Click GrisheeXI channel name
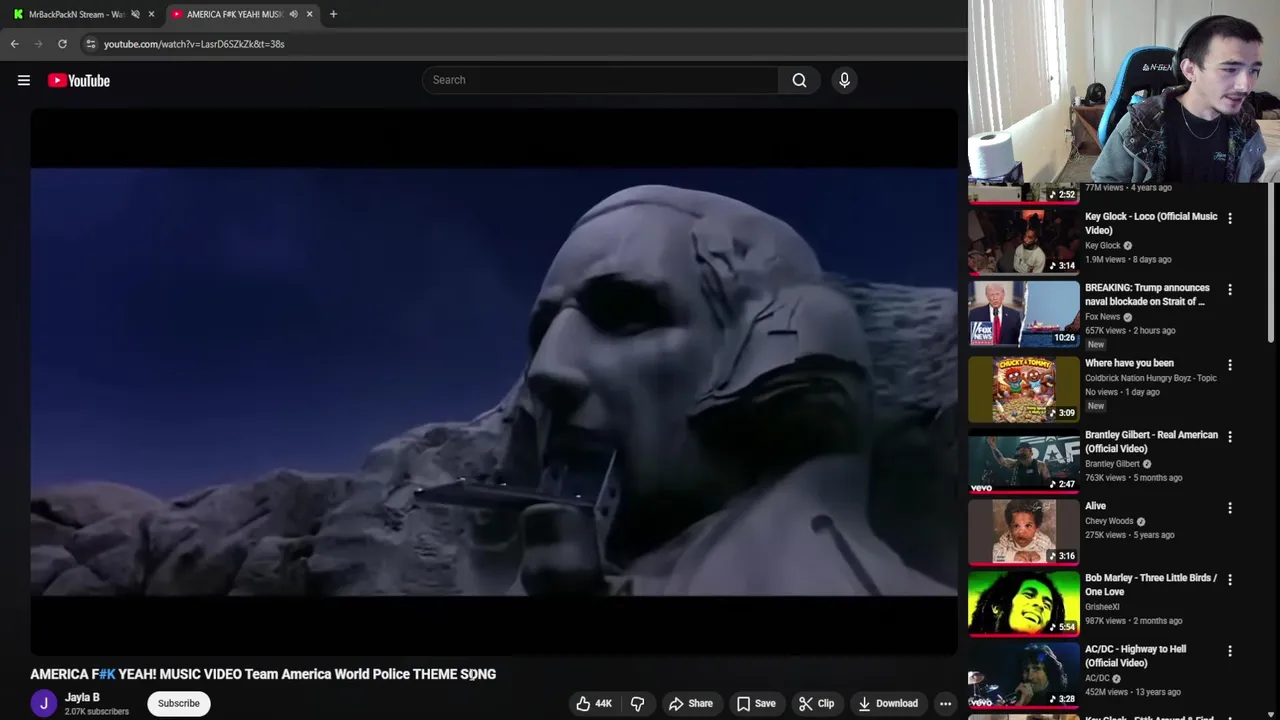Viewport: 1280px width, 720px height. [x=1102, y=607]
